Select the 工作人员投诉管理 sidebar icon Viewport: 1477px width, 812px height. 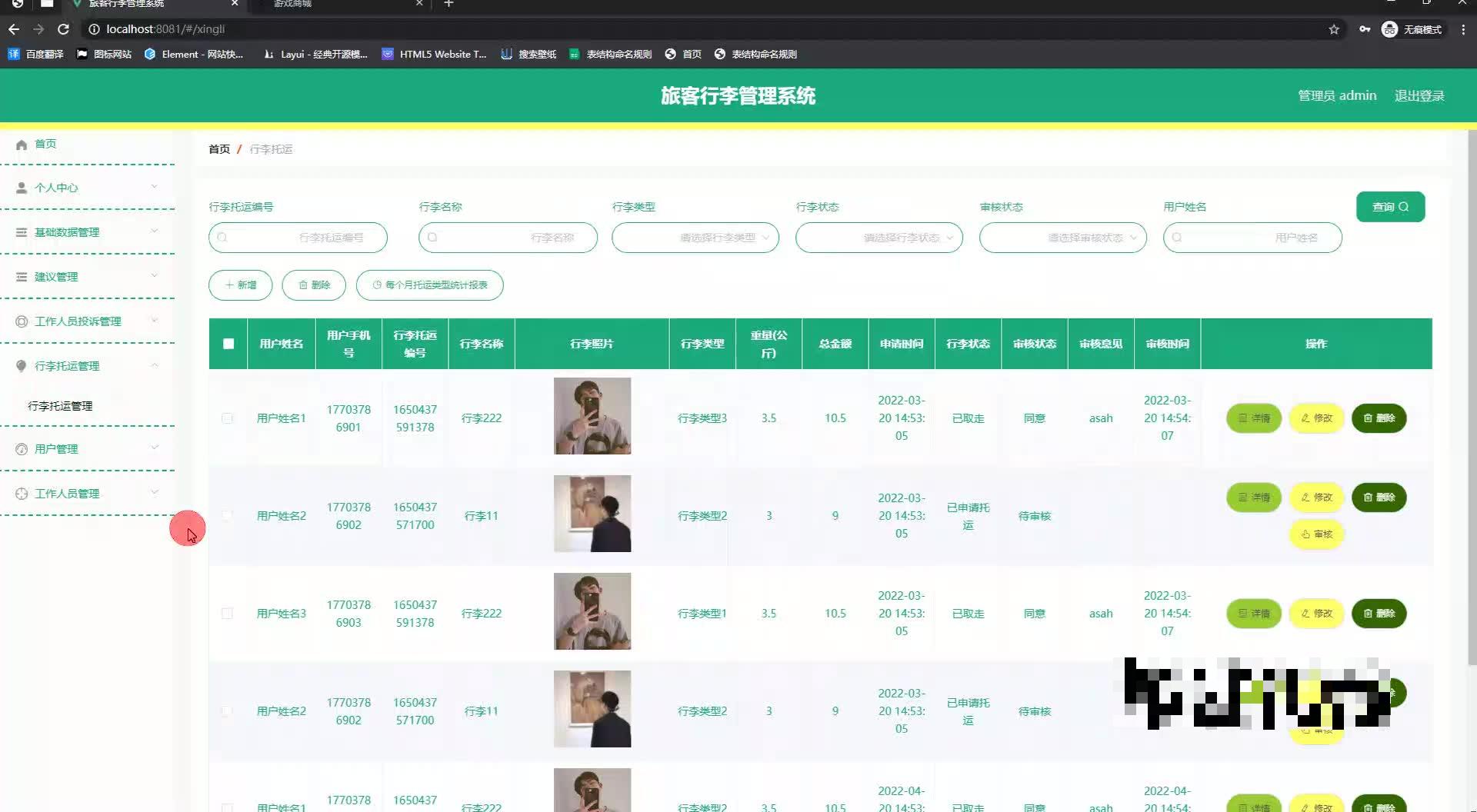[x=21, y=321]
